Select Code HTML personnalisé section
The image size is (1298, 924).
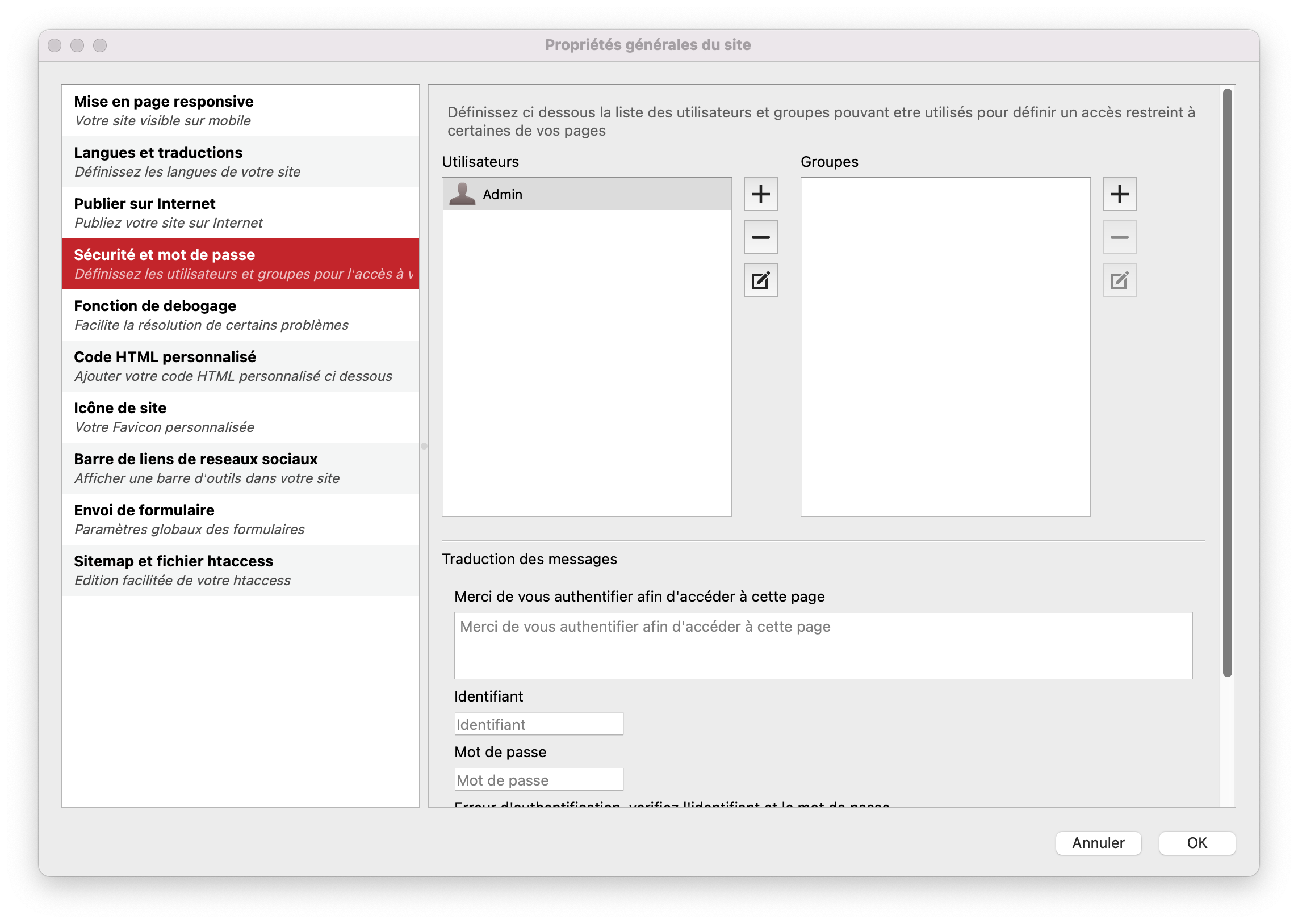pyautogui.click(x=240, y=366)
